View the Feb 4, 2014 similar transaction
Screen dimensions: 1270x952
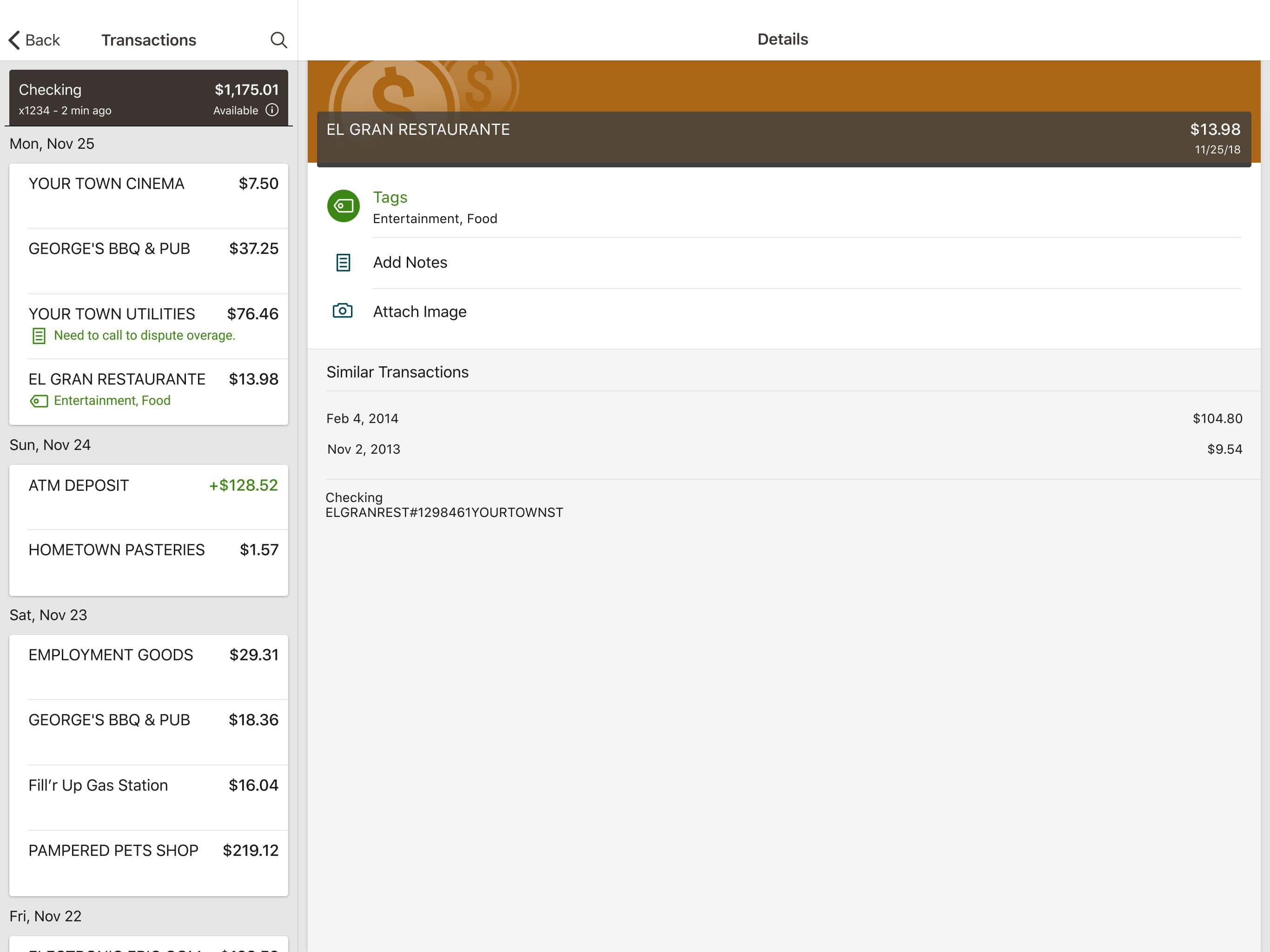tap(784, 418)
